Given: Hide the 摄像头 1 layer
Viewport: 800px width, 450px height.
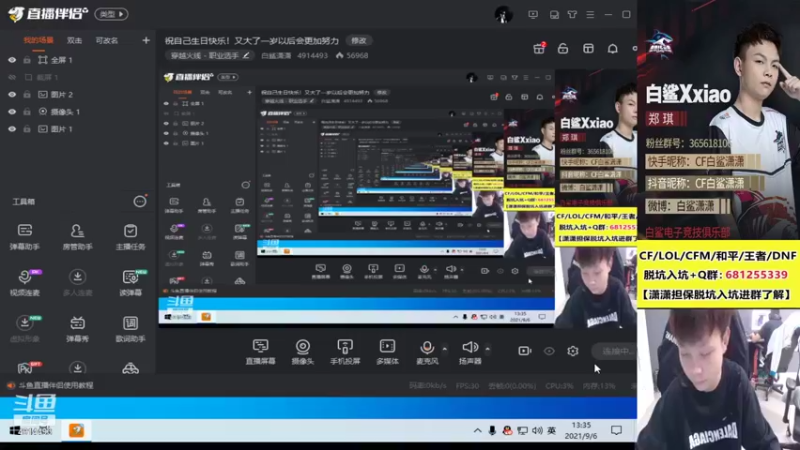Looking at the screenshot, I should coord(12,112).
